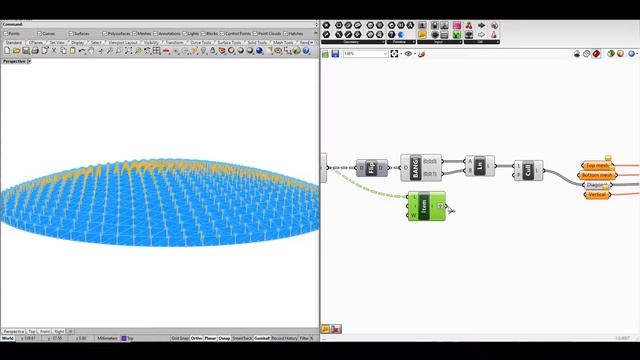Click Grasshopper open file green icon

click(325, 54)
